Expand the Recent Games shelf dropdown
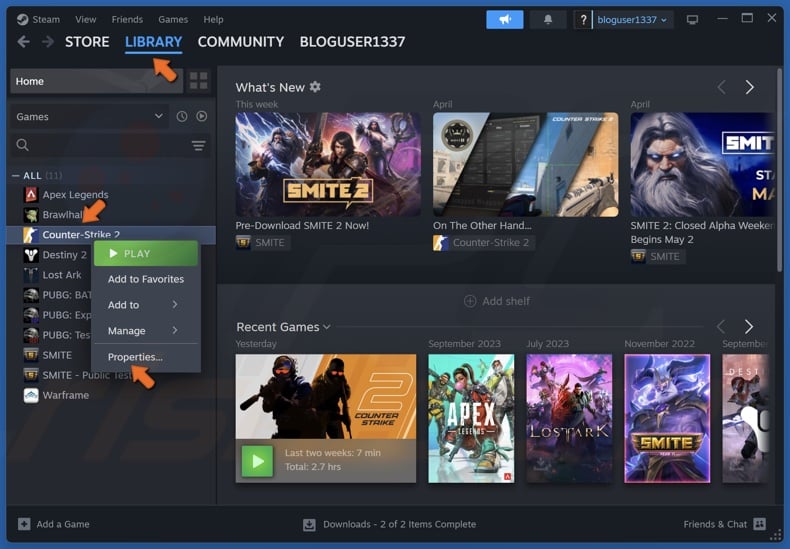 pos(327,327)
